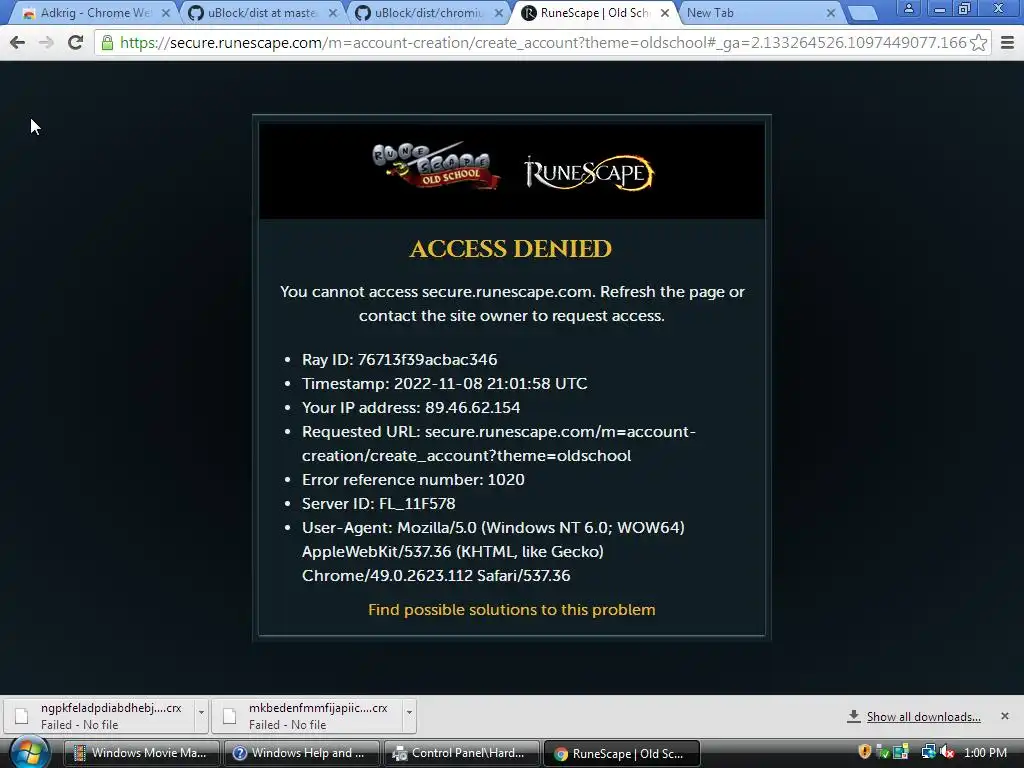Viewport: 1024px width, 768px height.
Task: Click the RuneScape Chrome taskbar item
Action: (622, 753)
